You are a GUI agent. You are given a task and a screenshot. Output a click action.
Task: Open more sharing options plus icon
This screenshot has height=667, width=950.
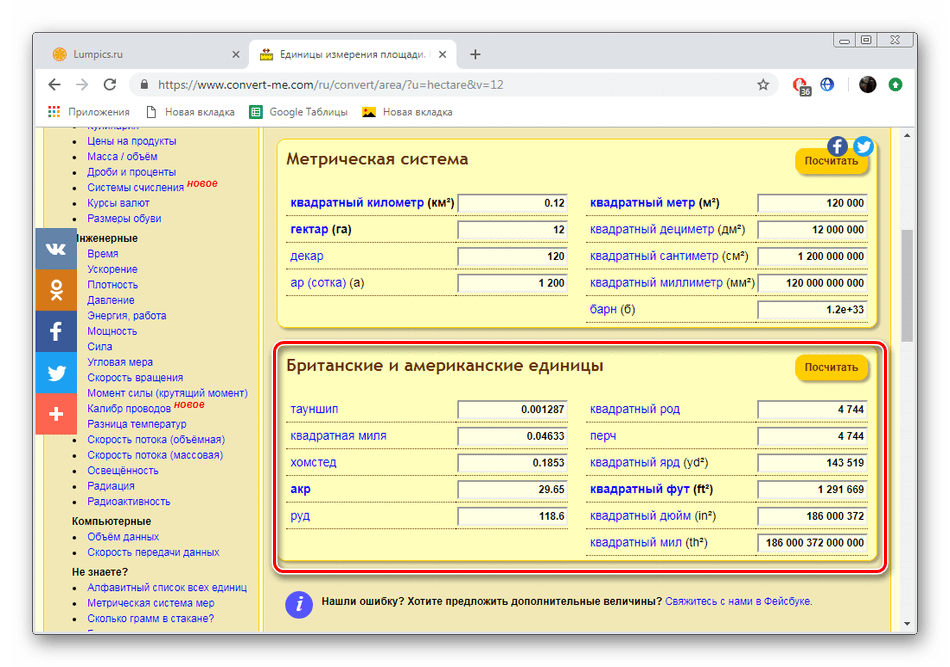click(55, 414)
